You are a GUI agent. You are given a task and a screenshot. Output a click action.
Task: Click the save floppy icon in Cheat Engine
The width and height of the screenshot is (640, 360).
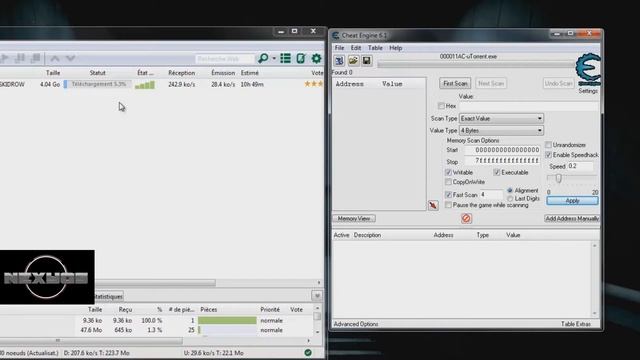[367, 61]
